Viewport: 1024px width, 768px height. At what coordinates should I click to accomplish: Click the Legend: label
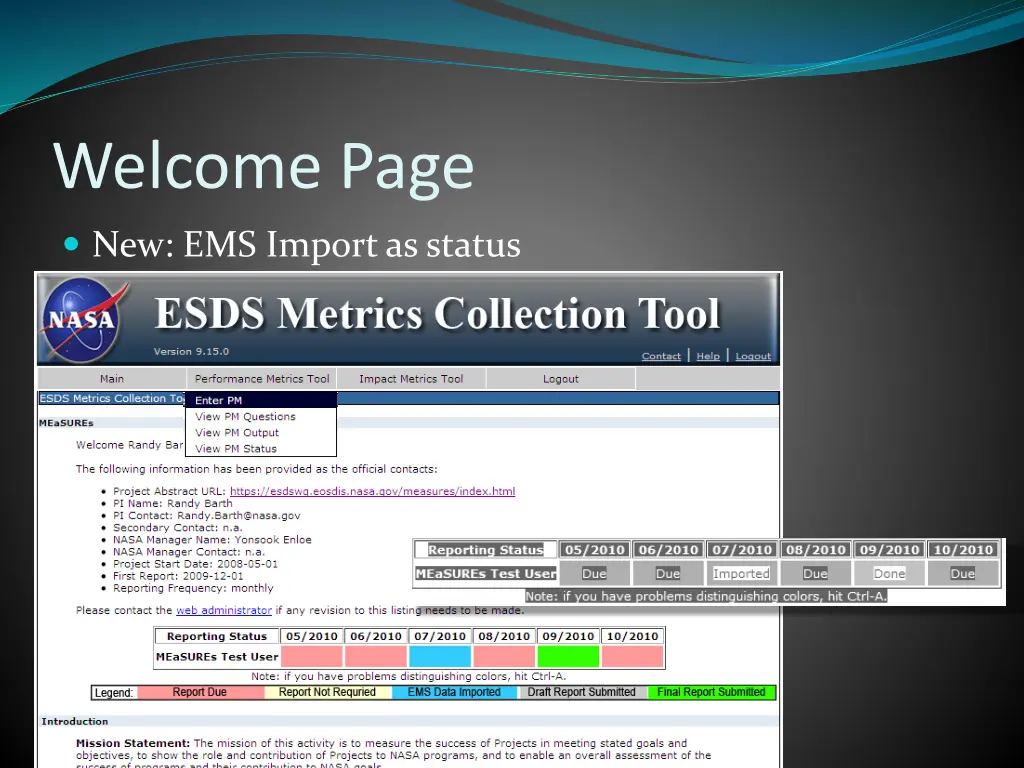pyautogui.click(x=114, y=692)
